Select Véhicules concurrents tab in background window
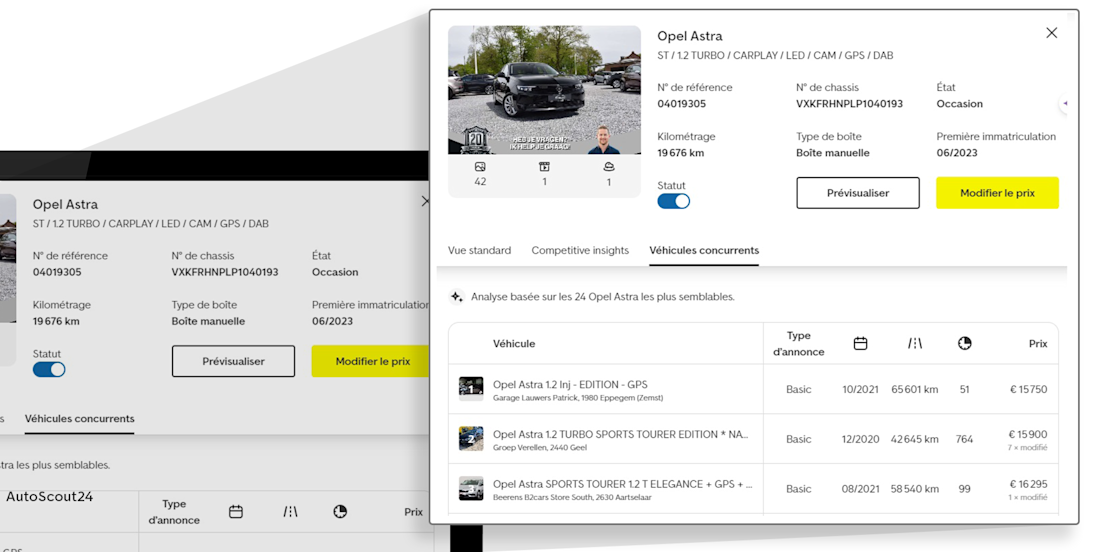 (80, 419)
